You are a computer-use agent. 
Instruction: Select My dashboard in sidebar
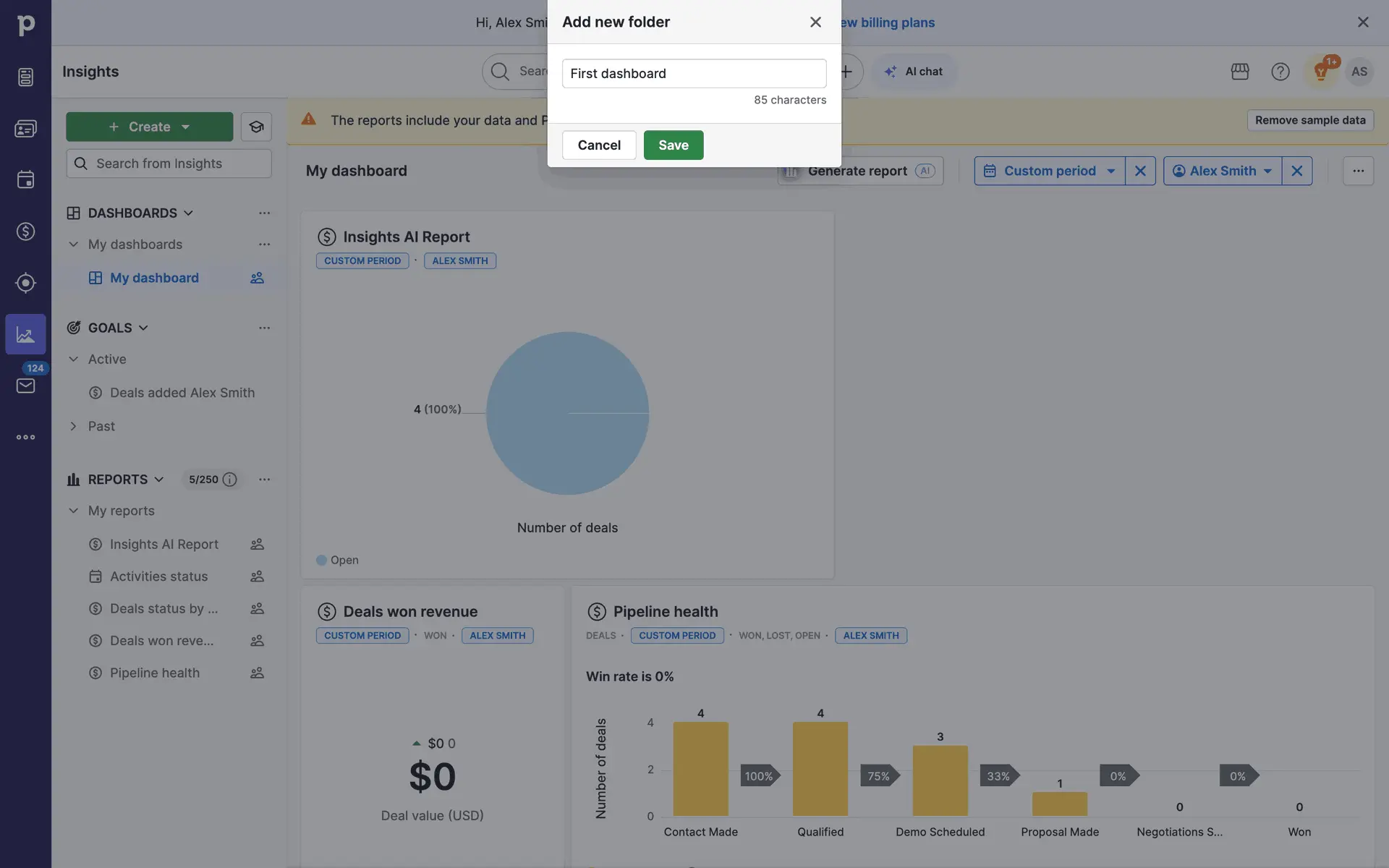pyautogui.click(x=154, y=278)
